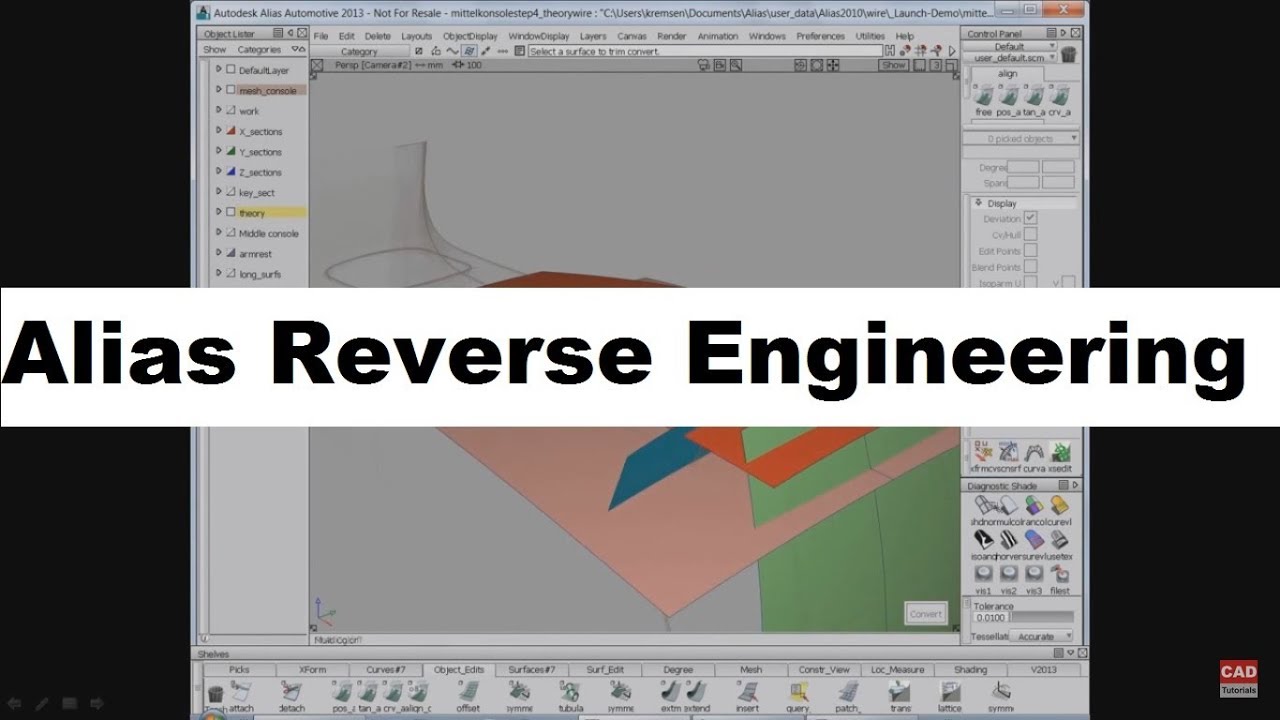Pick the tubular tool icon
The width and height of the screenshot is (1280, 720).
(570, 692)
